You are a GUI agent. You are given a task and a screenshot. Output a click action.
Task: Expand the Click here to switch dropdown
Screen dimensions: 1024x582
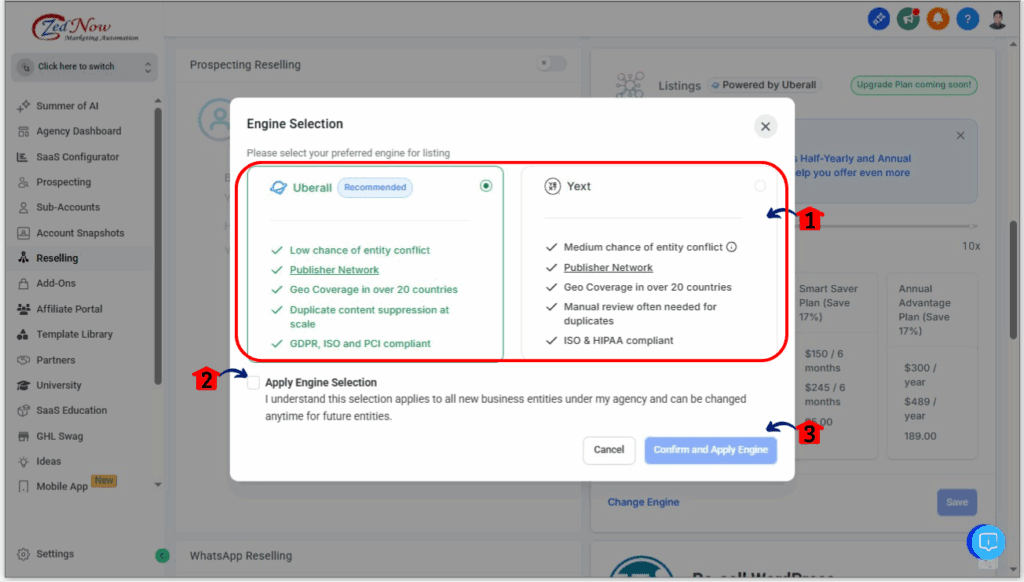[x=84, y=67]
